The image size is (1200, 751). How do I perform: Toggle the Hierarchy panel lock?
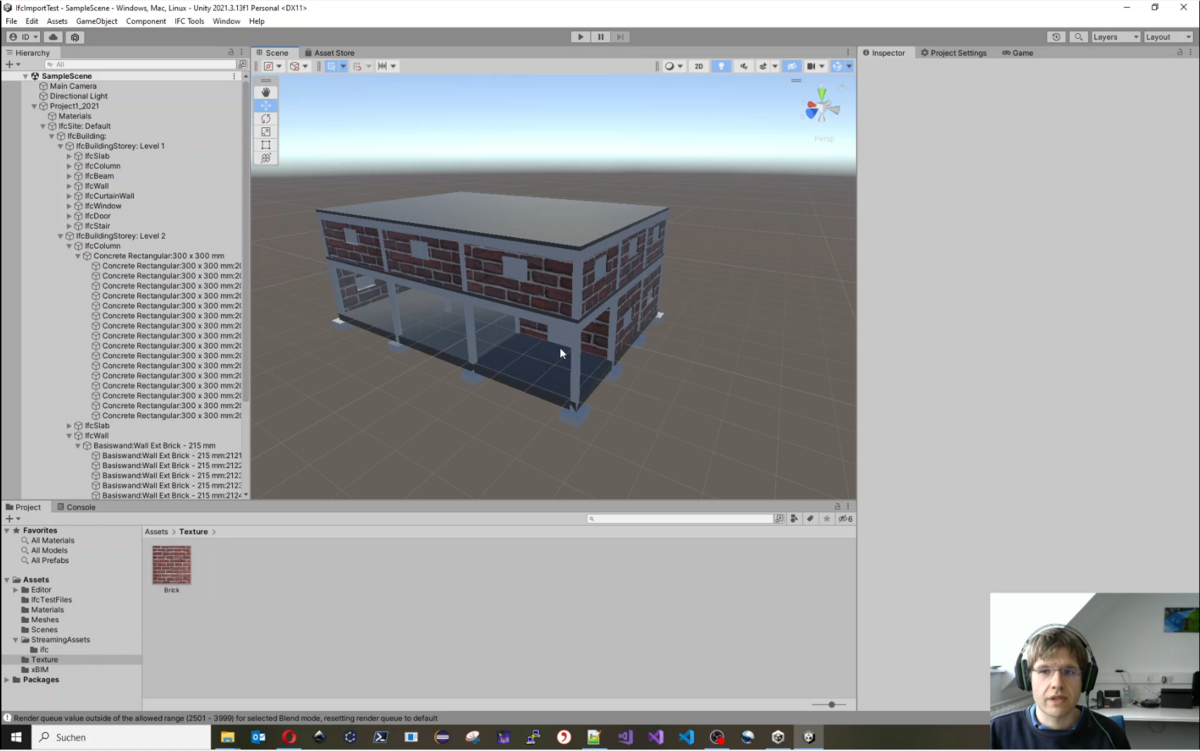tap(231, 53)
